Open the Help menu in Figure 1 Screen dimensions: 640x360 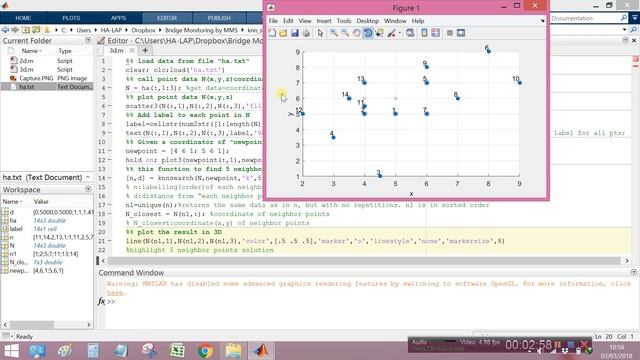[418, 21]
